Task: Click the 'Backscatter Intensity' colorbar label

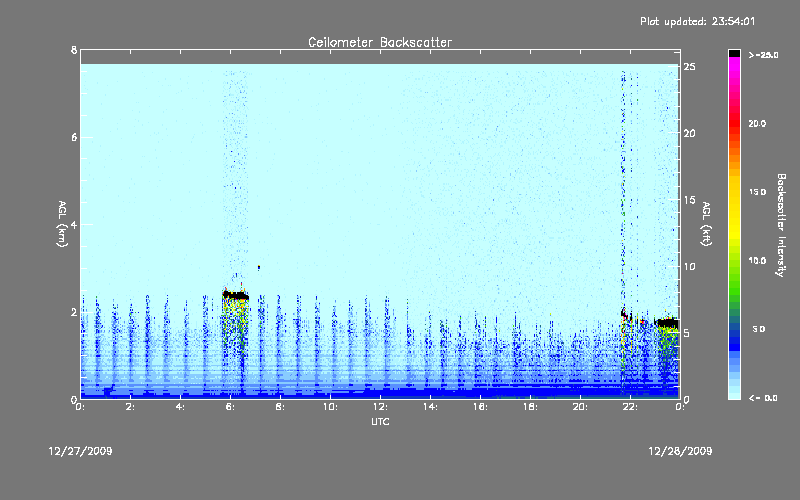Action: (x=781, y=225)
